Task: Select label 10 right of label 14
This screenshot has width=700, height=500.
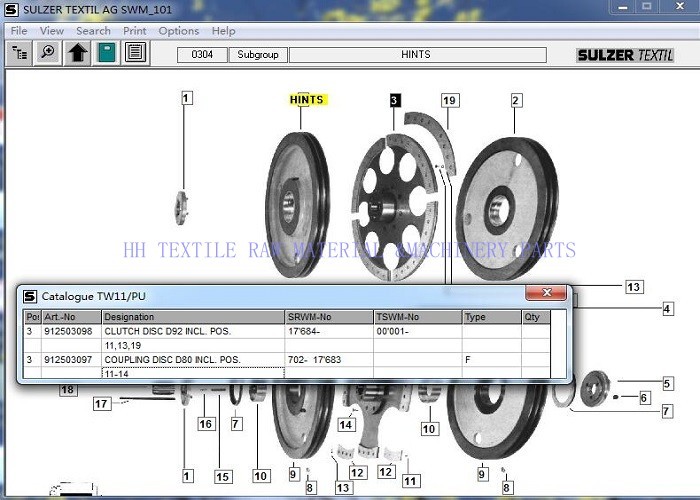Action: coord(429,429)
